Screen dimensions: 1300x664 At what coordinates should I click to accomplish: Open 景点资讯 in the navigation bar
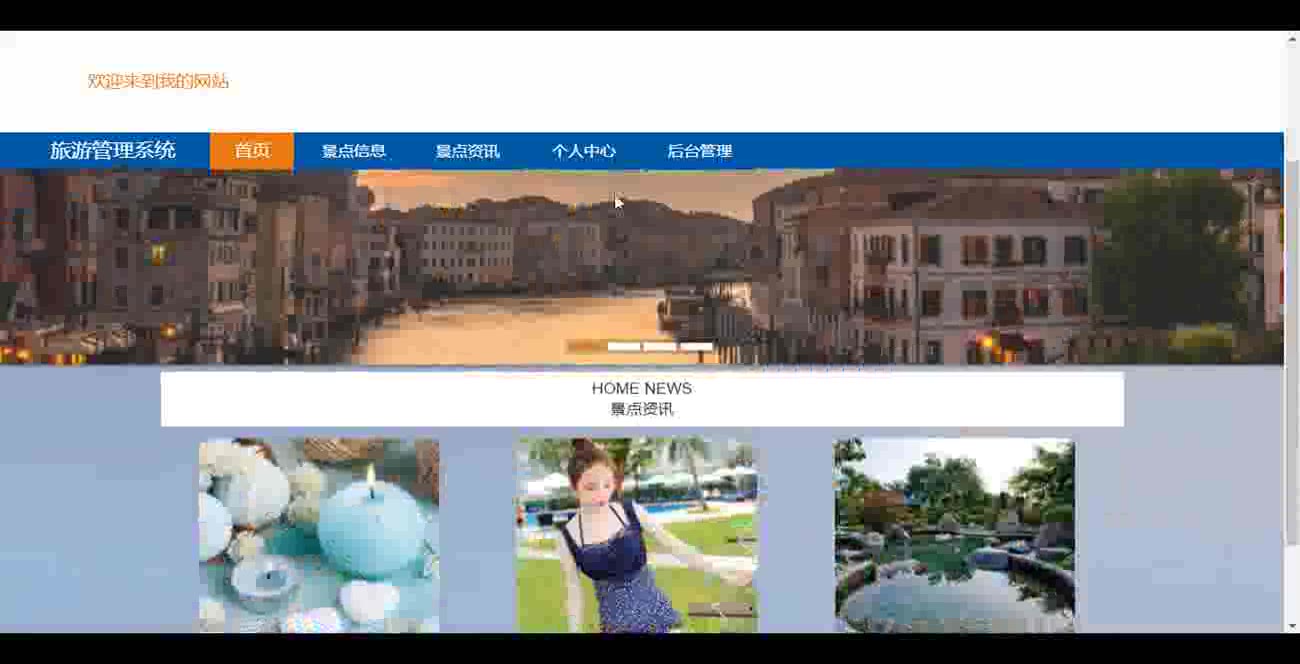[468, 151]
